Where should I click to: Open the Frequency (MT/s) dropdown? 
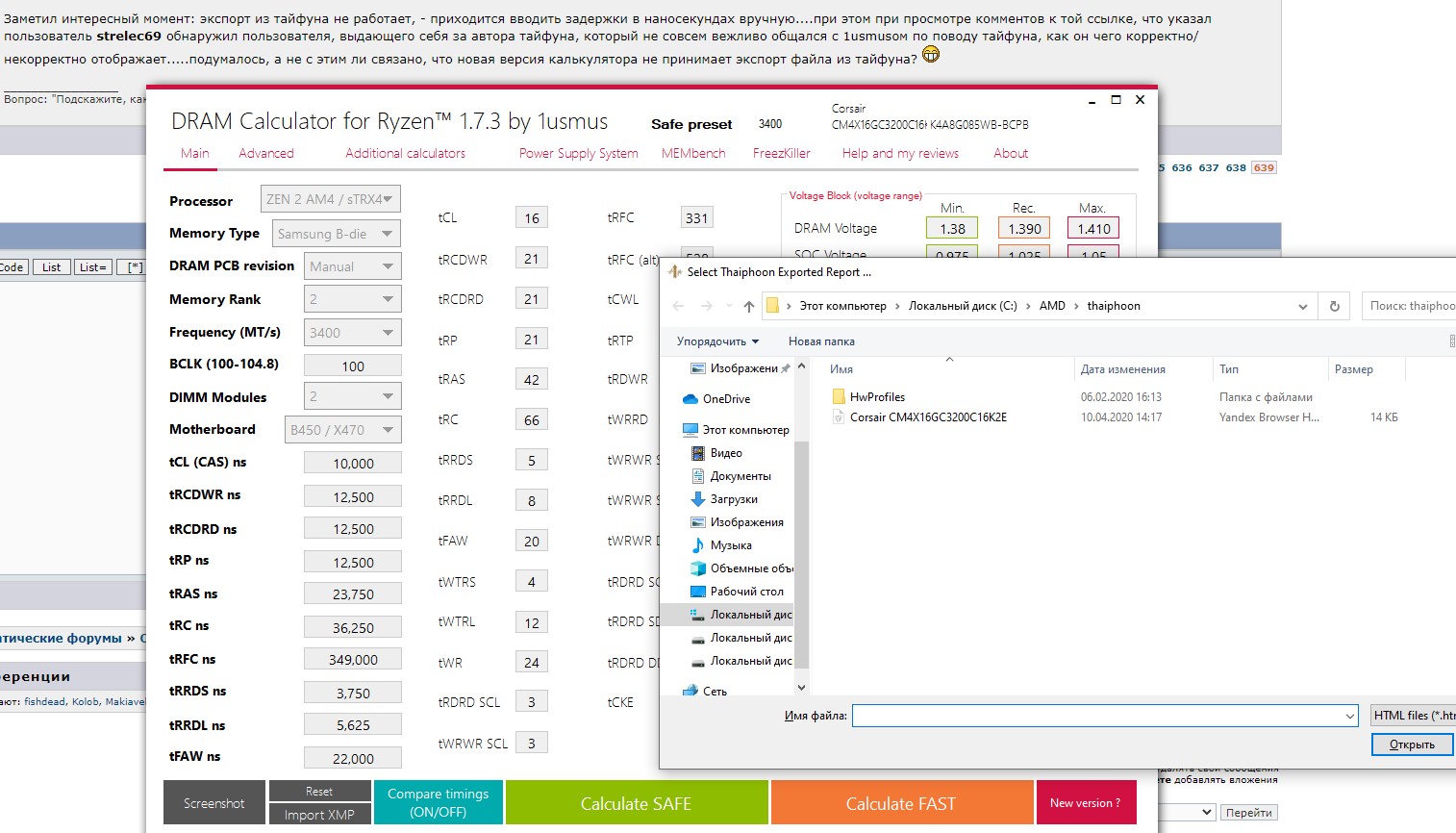353,333
